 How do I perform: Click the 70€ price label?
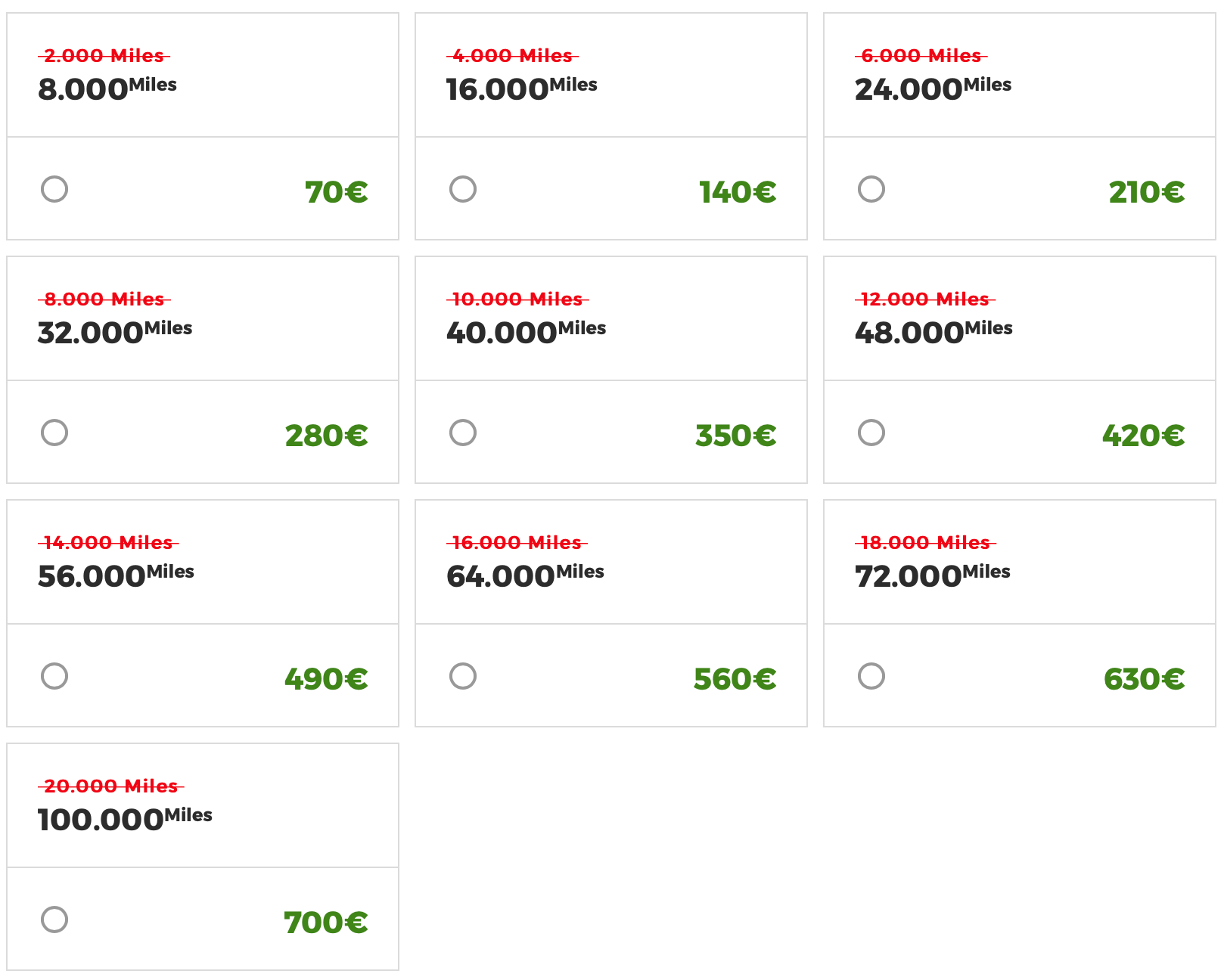coord(336,192)
